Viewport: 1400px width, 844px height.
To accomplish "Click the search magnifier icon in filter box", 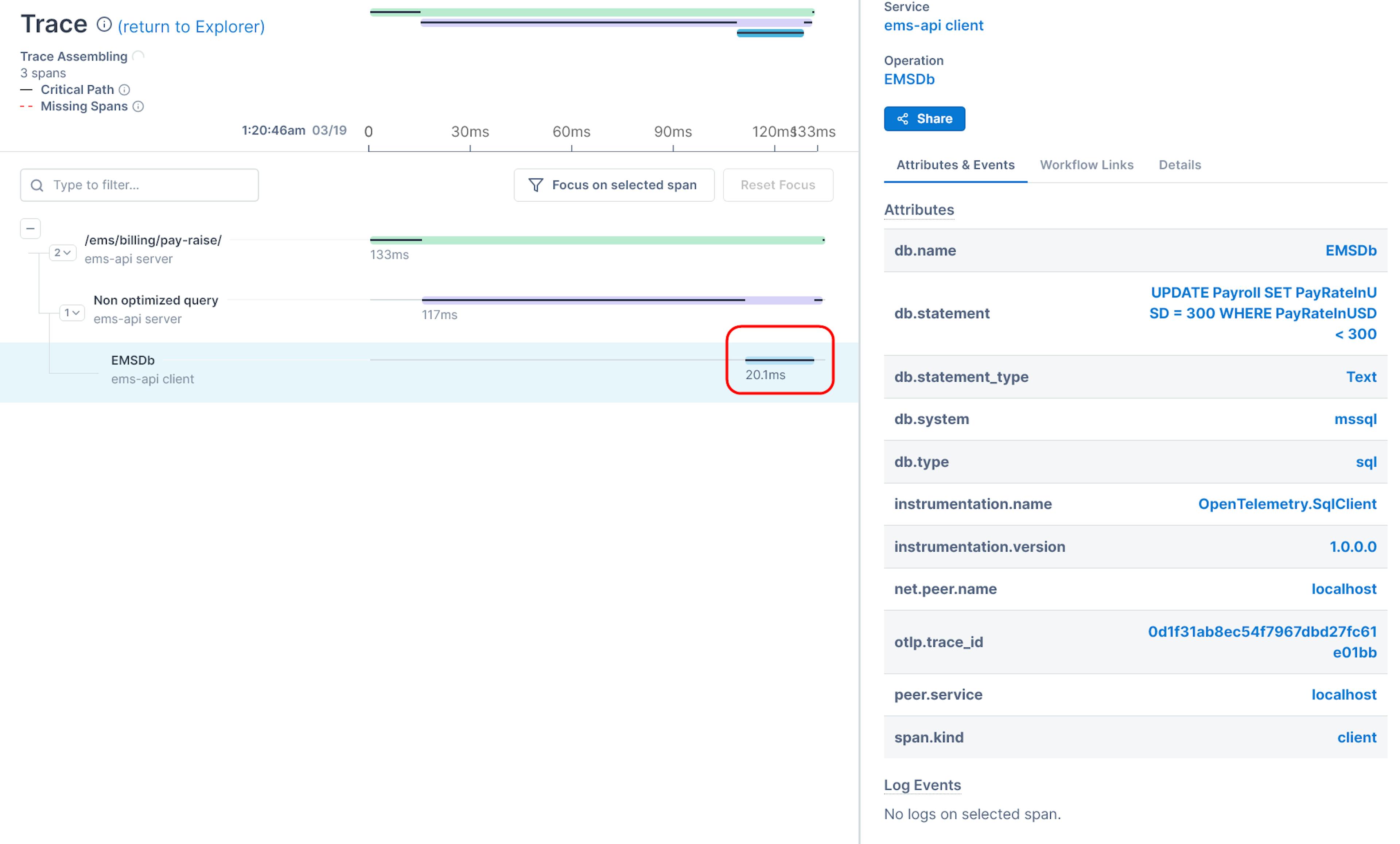I will (37, 185).
